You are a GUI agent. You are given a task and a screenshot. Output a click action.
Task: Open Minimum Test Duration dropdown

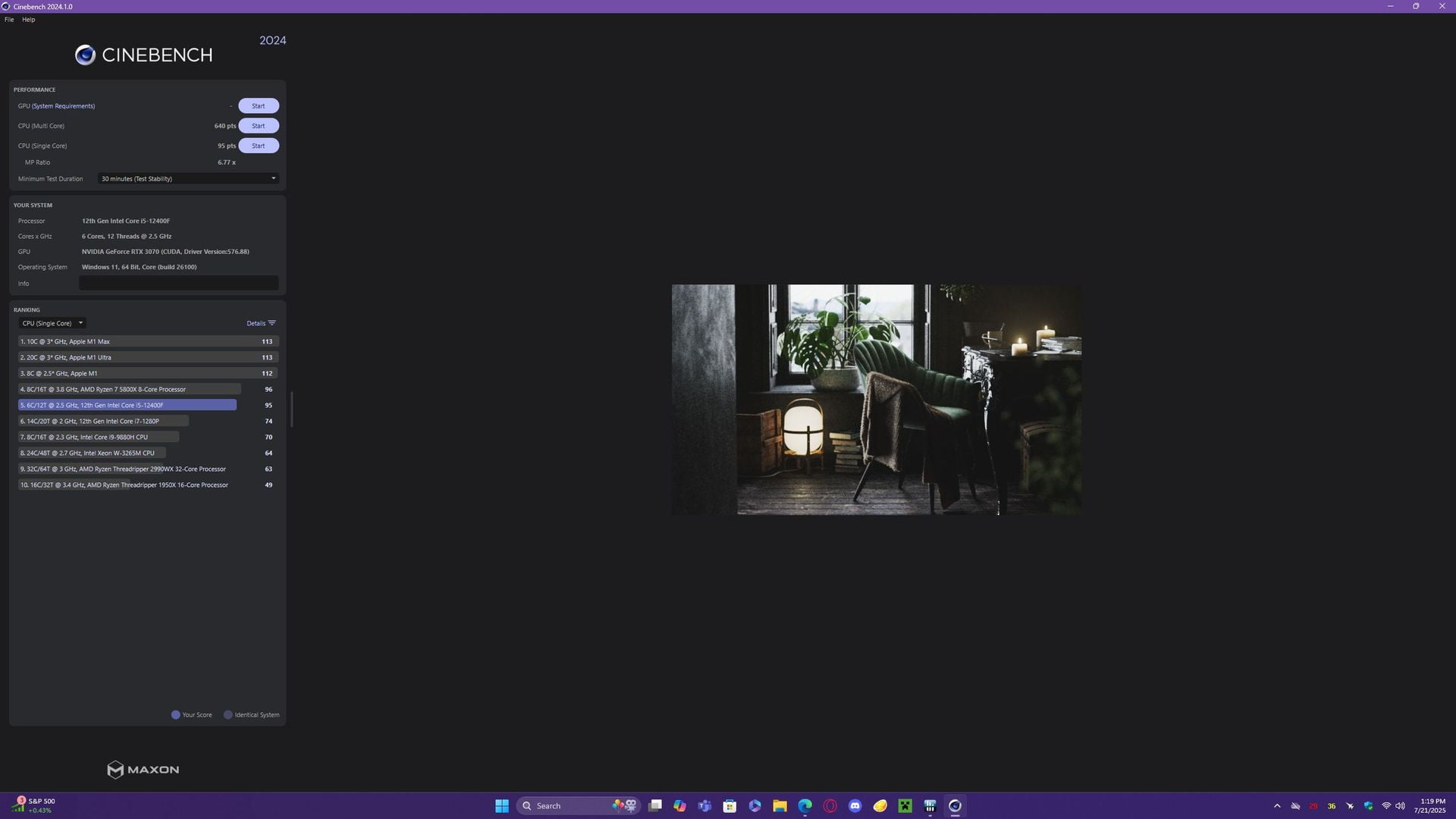click(188, 179)
